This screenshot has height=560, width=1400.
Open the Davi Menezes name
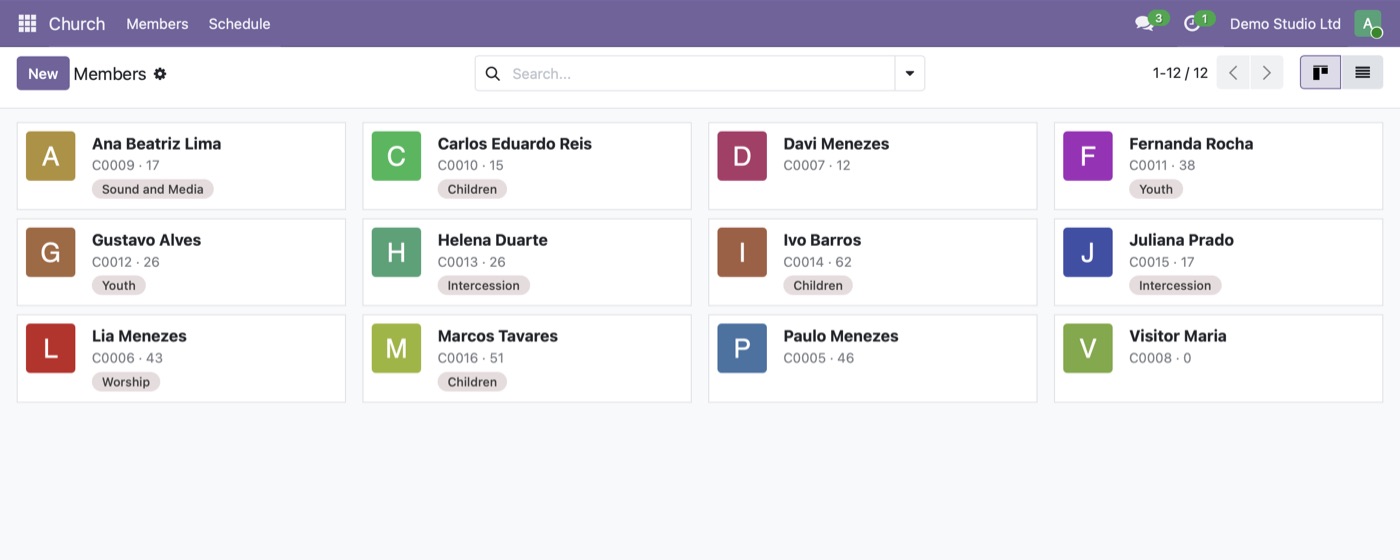point(836,144)
